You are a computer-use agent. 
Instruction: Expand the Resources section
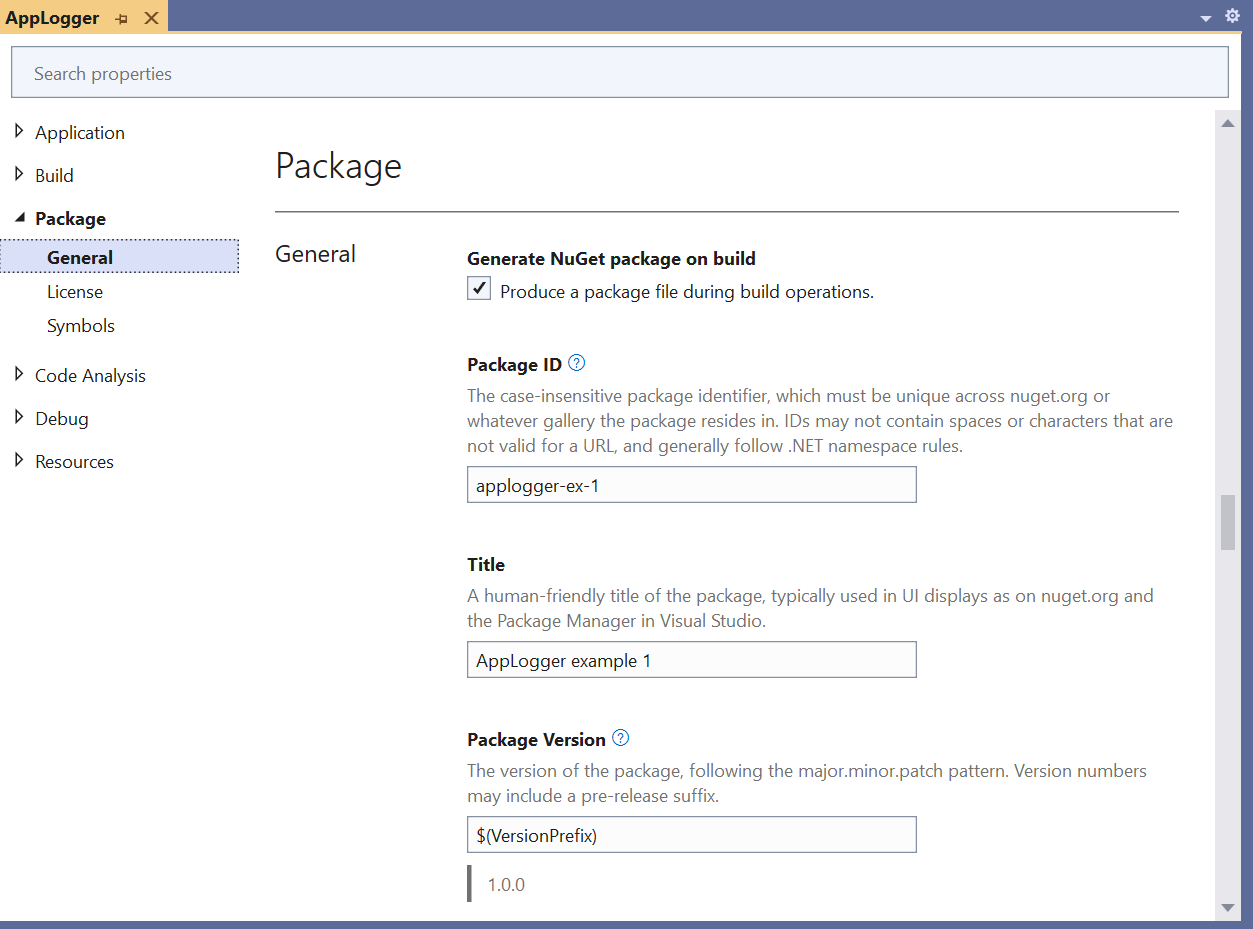19,461
